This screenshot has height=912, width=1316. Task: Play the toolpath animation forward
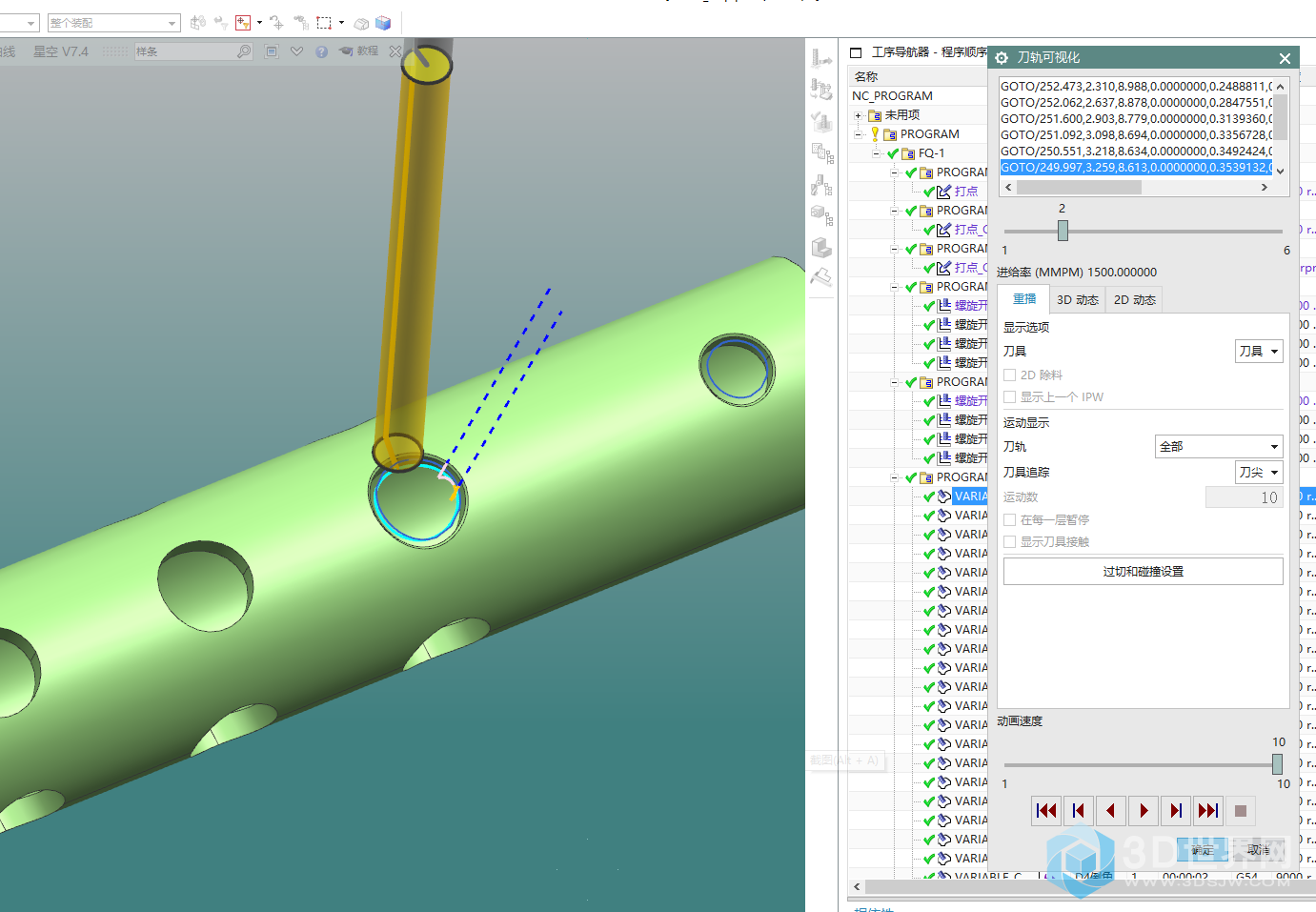point(1144,811)
